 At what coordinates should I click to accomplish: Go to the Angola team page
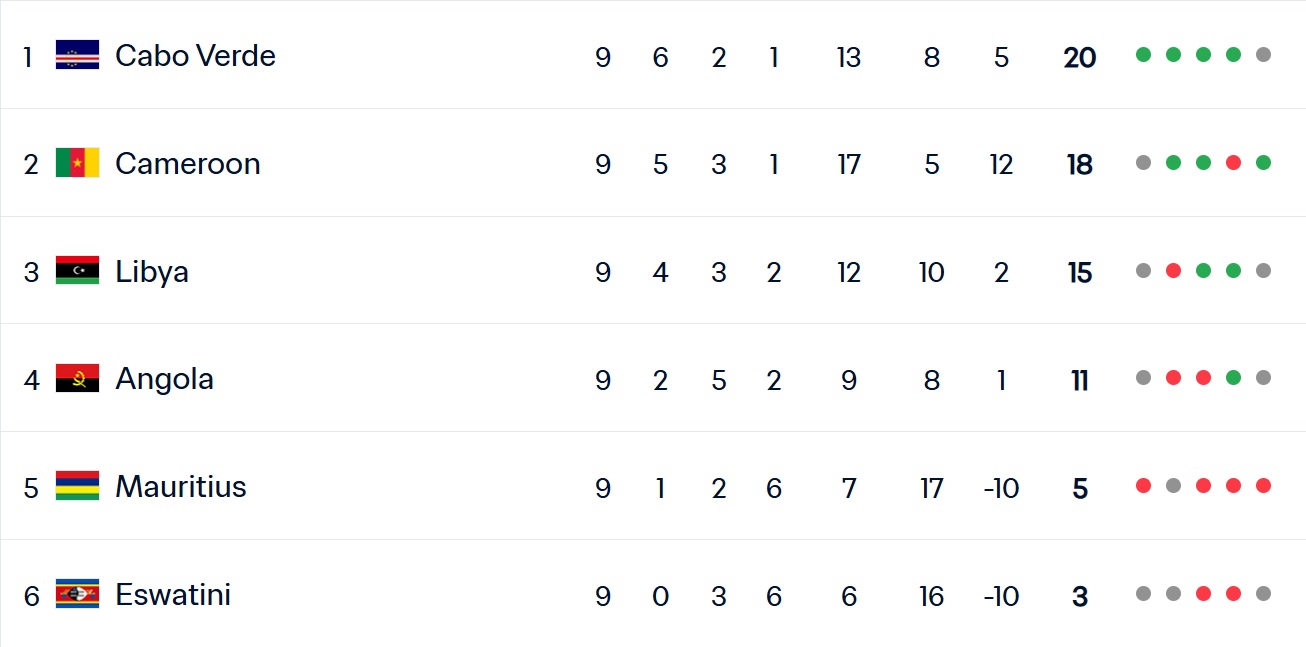(x=164, y=379)
